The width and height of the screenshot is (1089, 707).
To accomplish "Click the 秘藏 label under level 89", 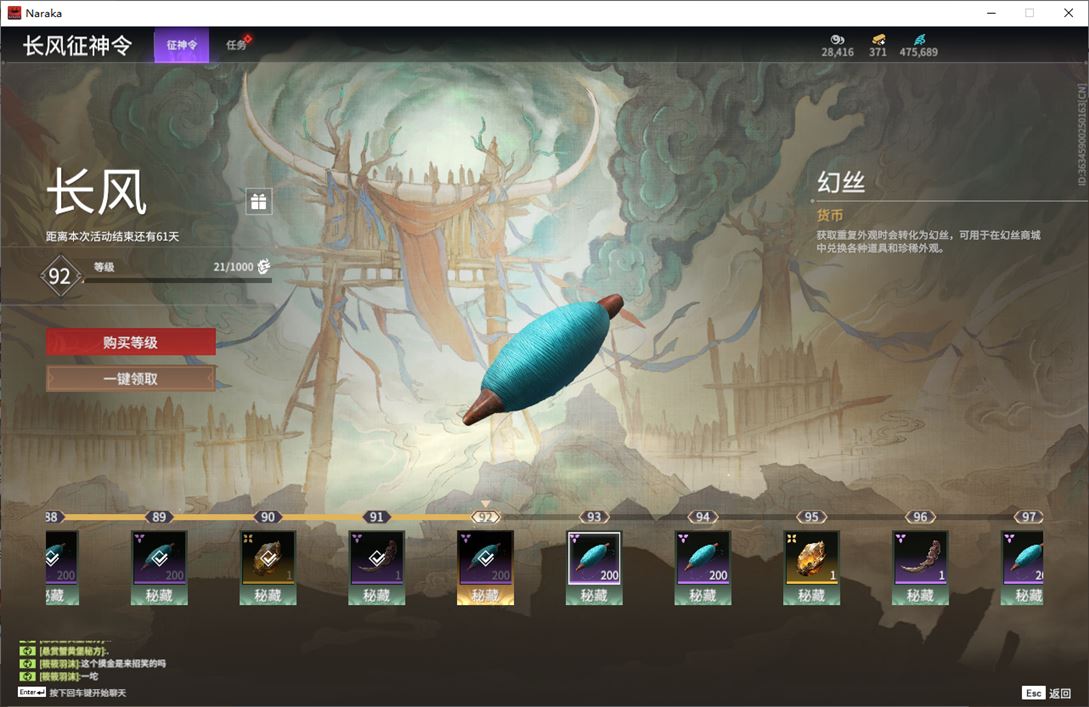I will click(x=159, y=595).
